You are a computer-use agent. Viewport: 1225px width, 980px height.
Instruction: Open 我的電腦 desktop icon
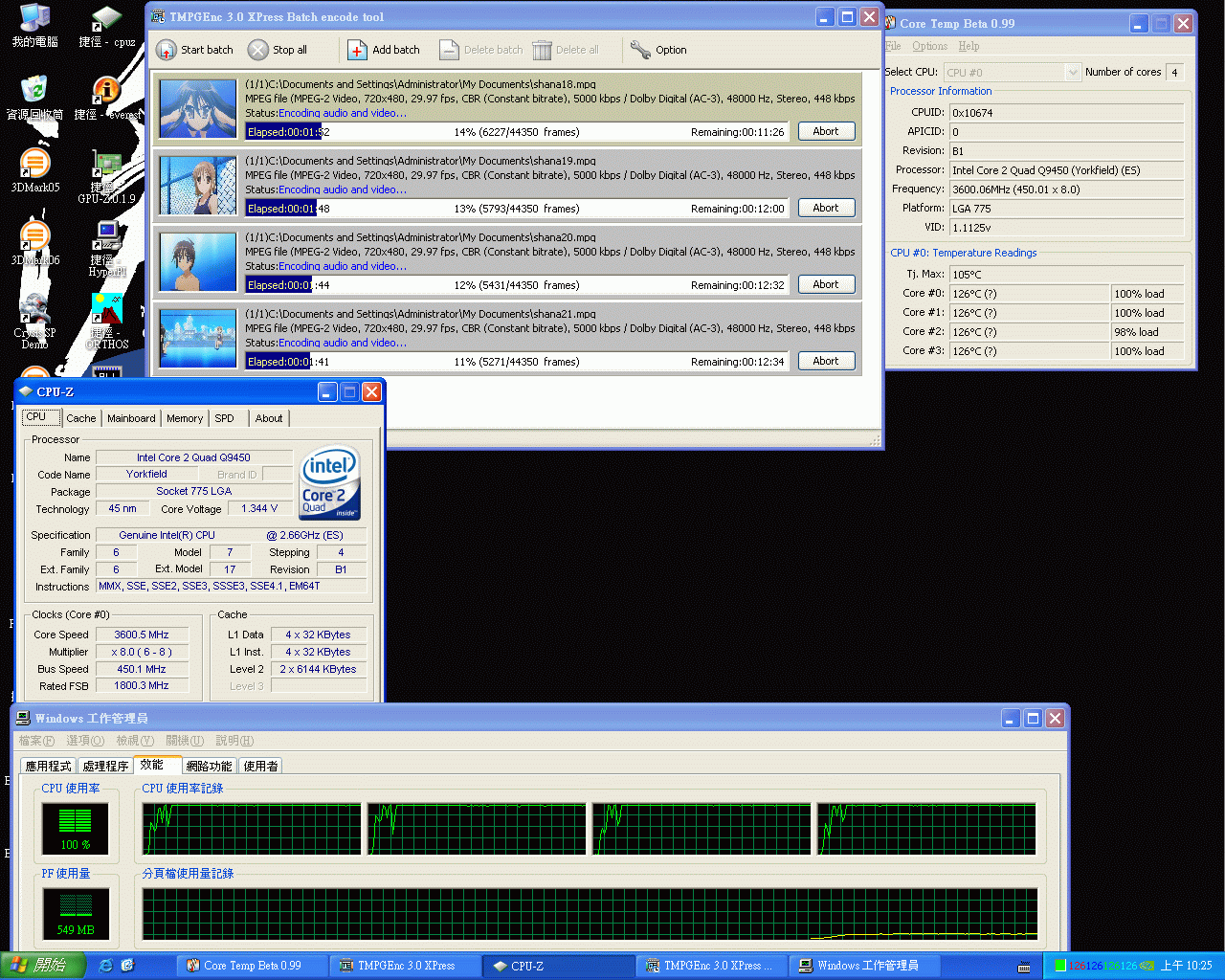pyautogui.click(x=34, y=26)
